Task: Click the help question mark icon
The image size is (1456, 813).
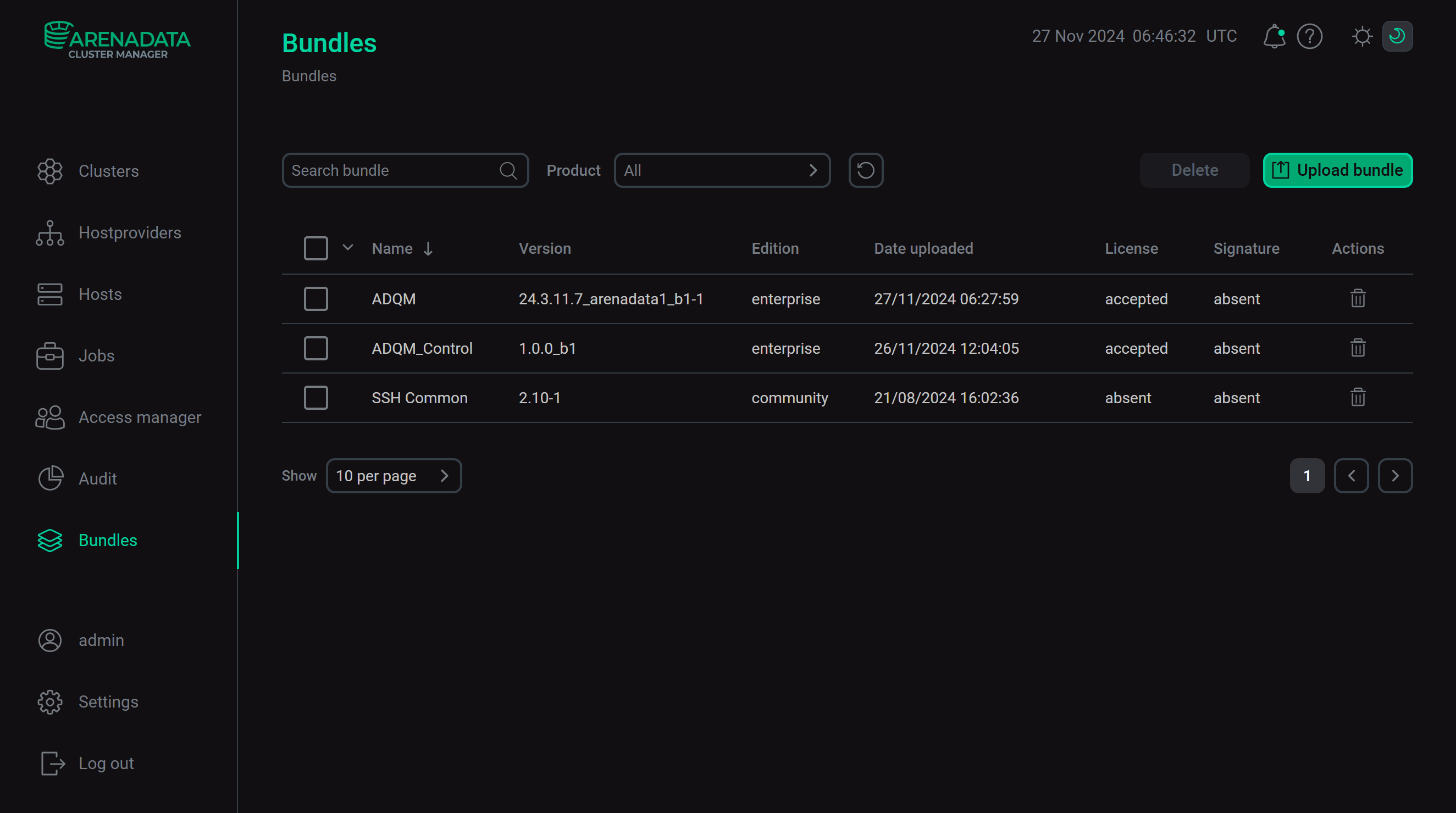Action: click(1309, 37)
